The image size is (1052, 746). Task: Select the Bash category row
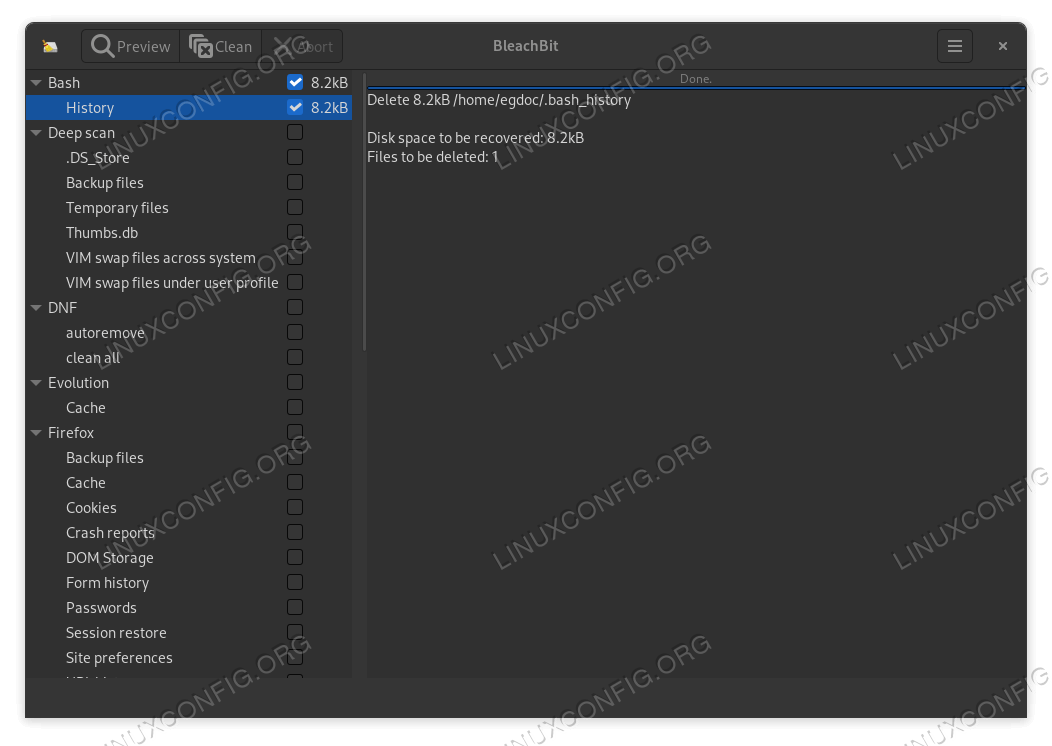189,83
